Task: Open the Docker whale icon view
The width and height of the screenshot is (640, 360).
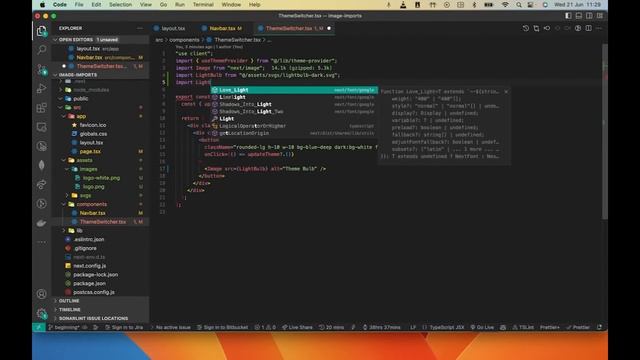Action: [x=41, y=223]
